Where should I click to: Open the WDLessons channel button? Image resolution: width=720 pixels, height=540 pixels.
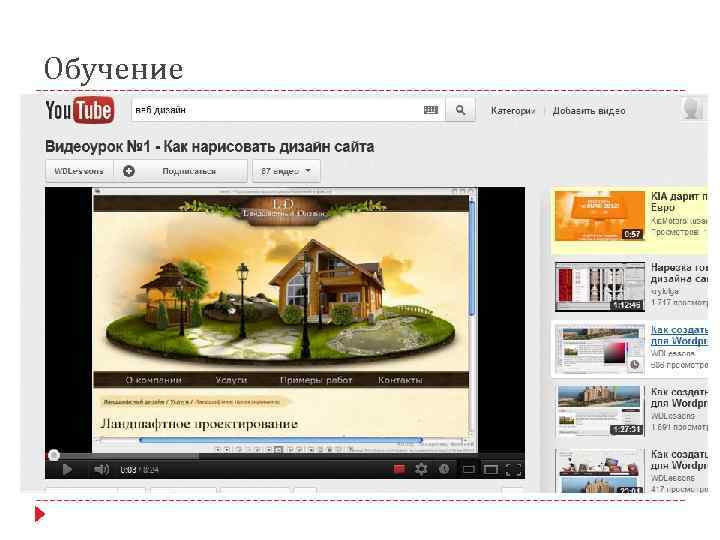click(x=79, y=171)
